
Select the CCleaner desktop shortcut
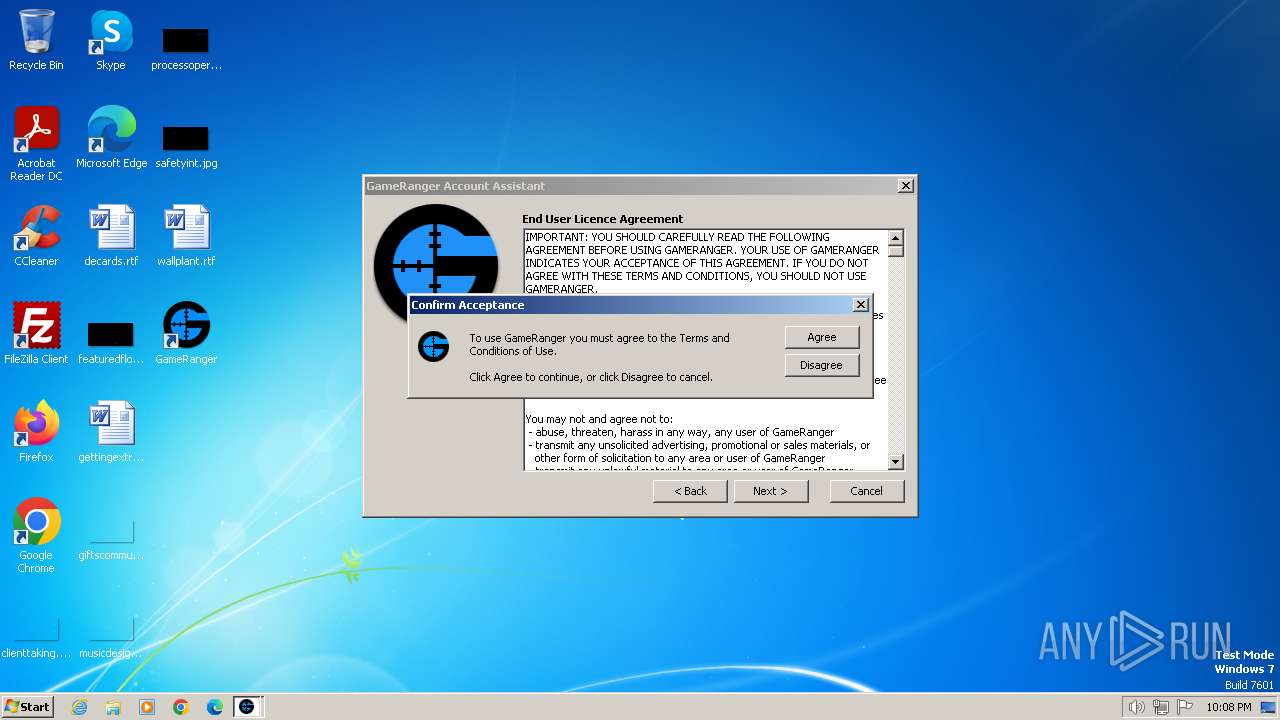36,236
